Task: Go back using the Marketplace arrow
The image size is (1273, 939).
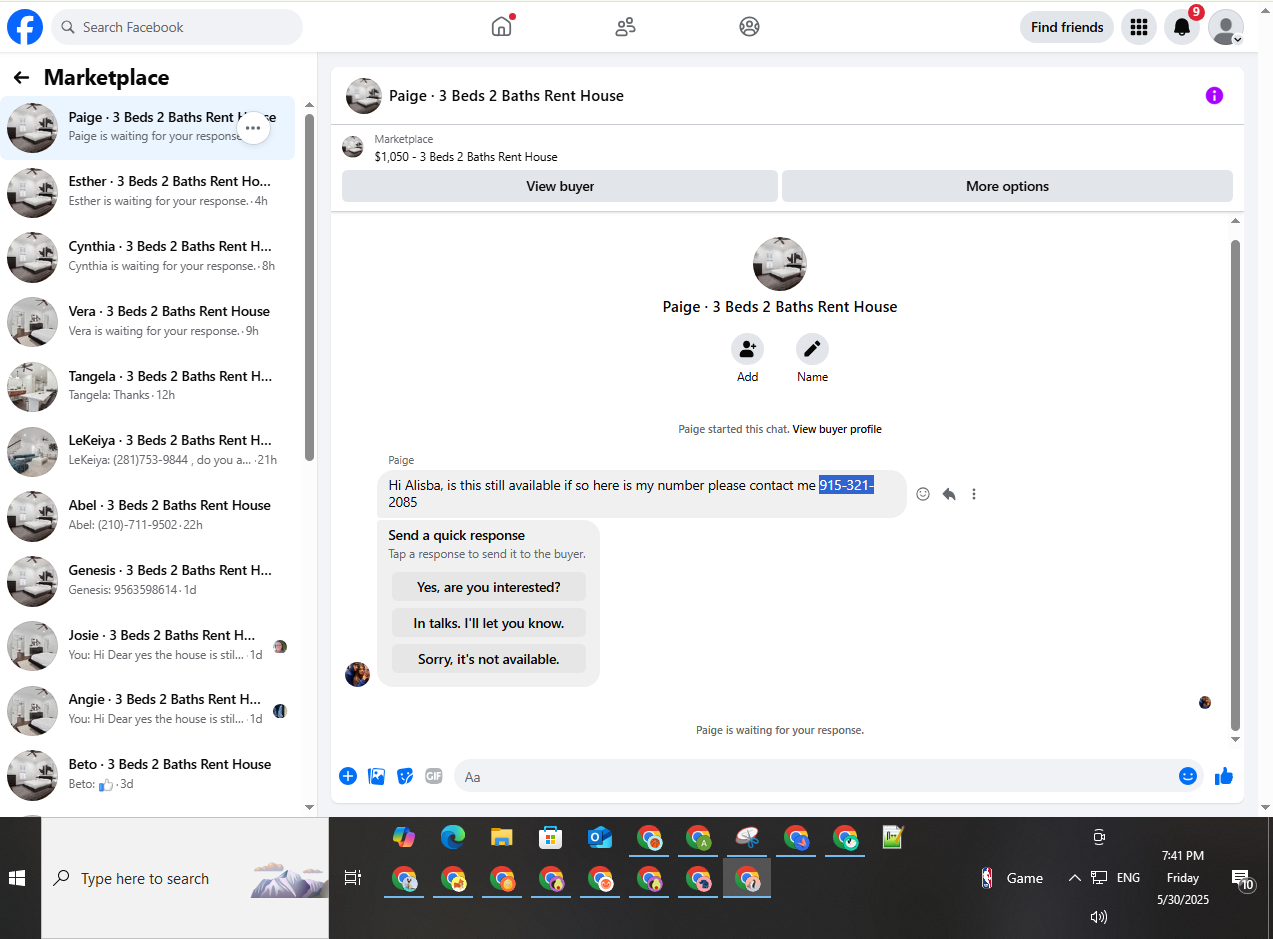Action: pos(21,78)
